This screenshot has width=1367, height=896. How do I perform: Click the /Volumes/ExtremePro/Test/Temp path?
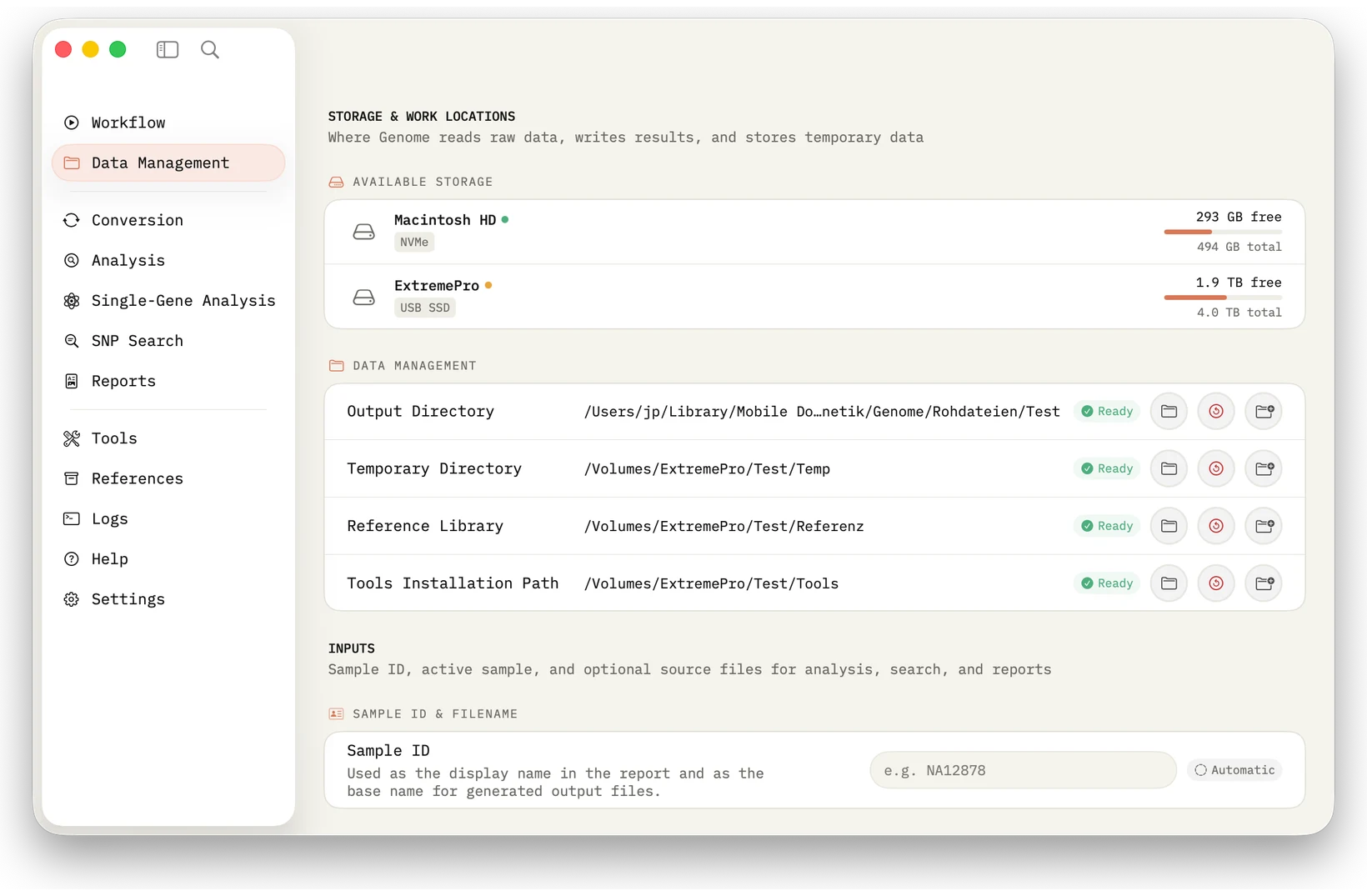707,468
